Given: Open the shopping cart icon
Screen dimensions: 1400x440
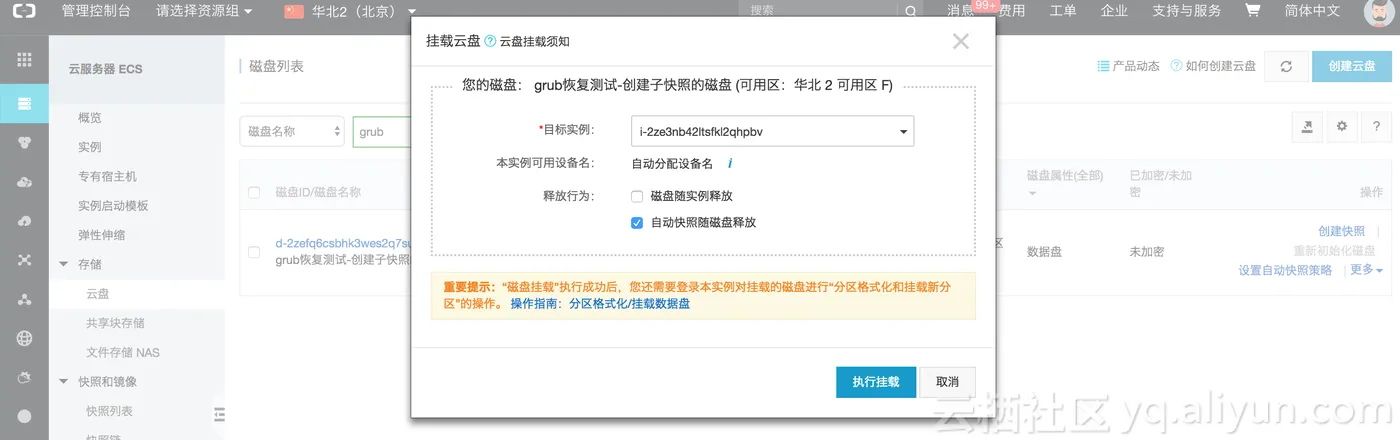Looking at the screenshot, I should click(x=1252, y=11).
